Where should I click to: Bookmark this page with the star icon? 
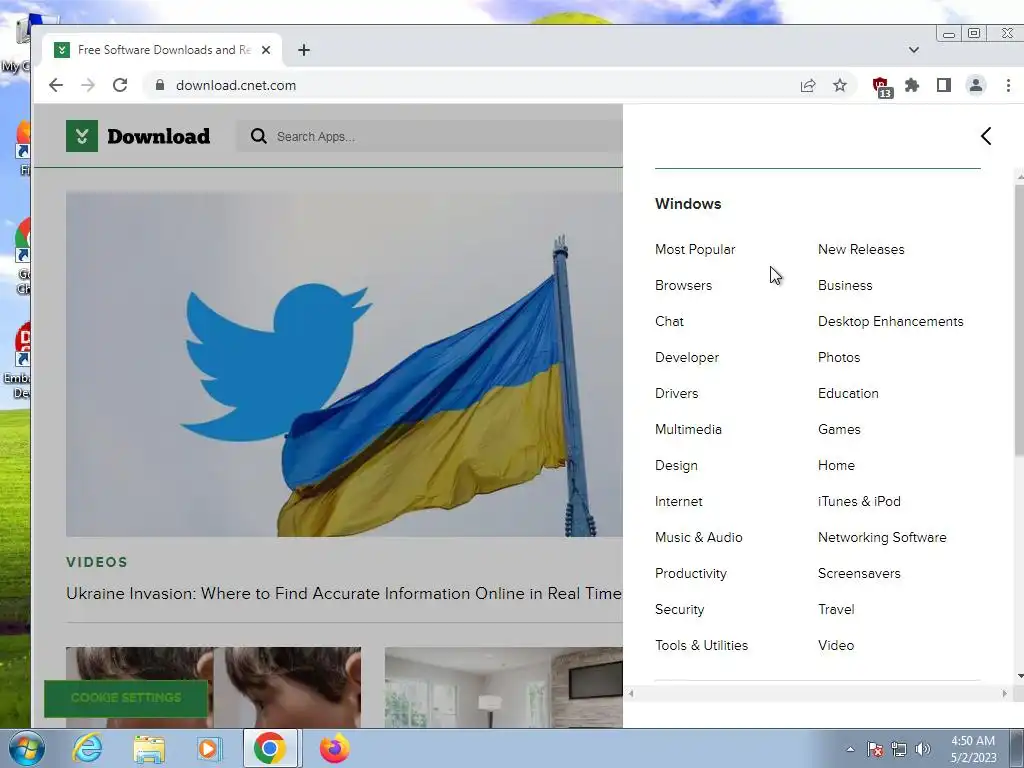pos(840,86)
